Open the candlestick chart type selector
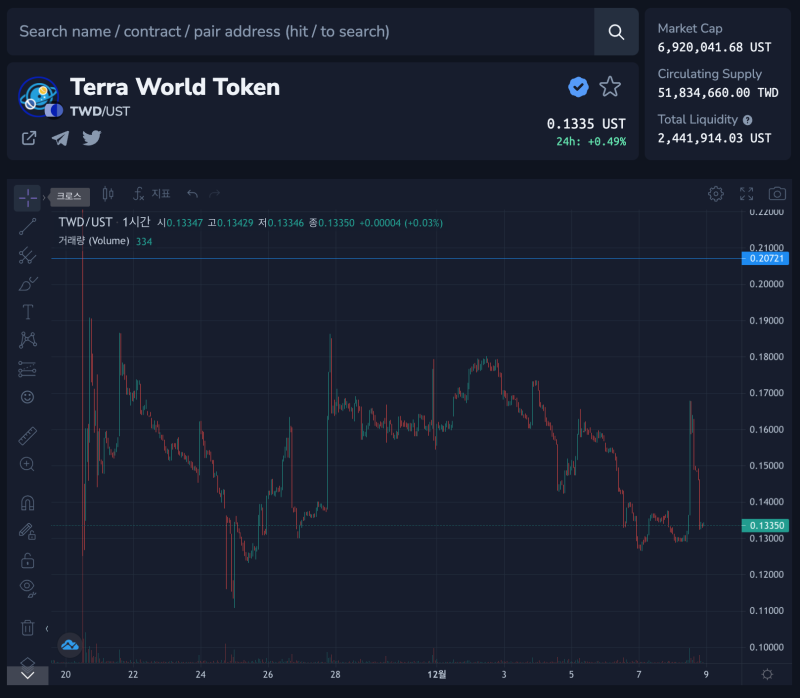 pyautogui.click(x=108, y=194)
